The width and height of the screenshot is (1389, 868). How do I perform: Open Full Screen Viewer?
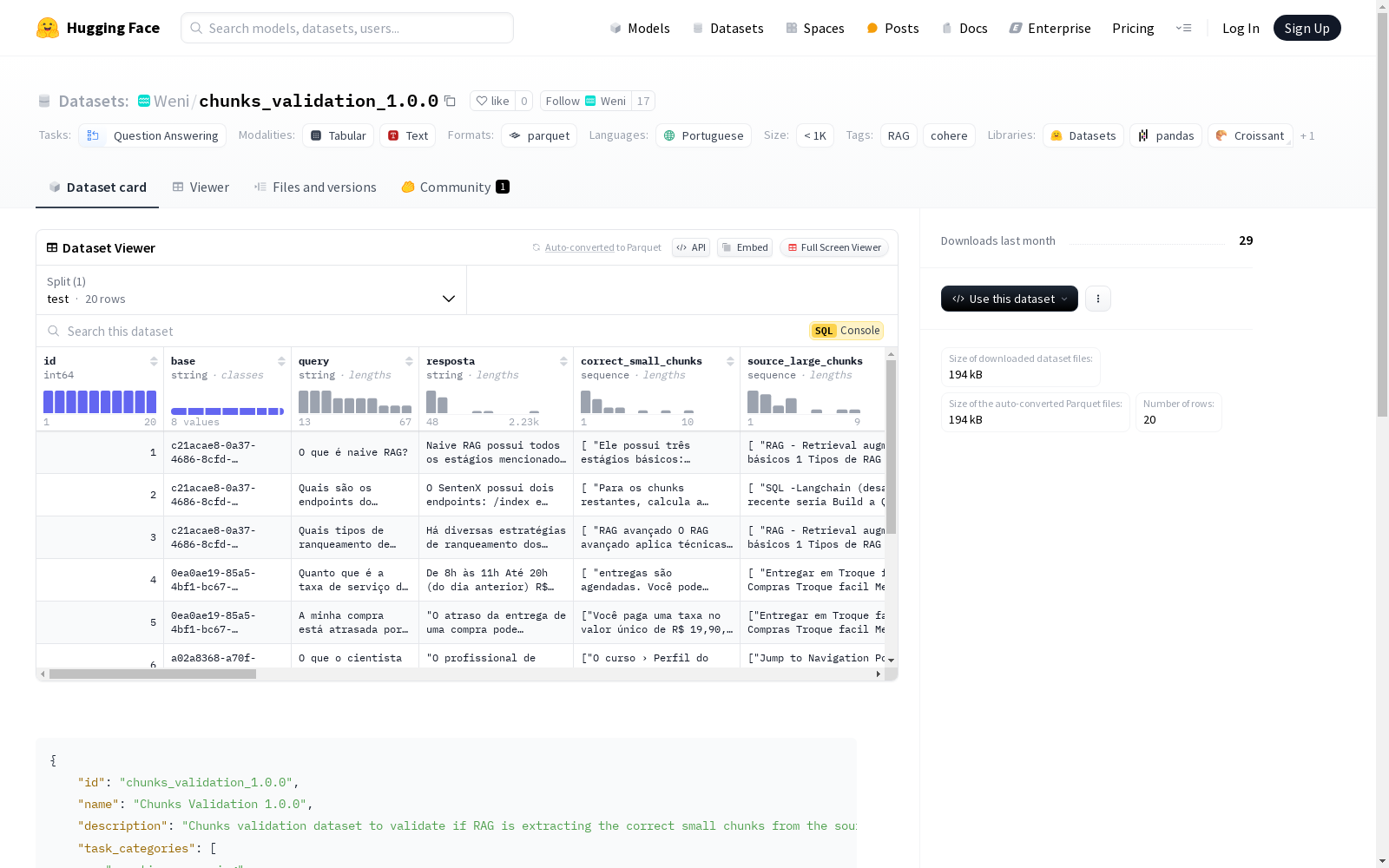point(834,247)
